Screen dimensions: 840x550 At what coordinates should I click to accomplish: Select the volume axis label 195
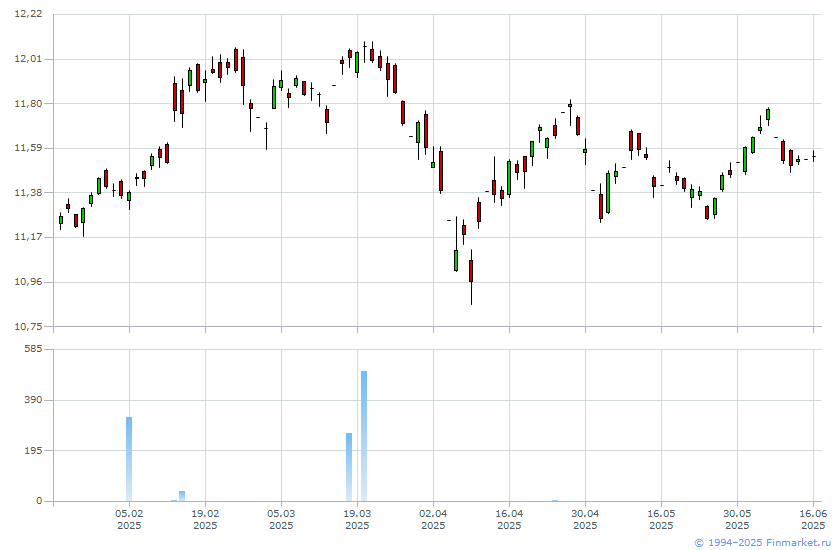click(33, 450)
